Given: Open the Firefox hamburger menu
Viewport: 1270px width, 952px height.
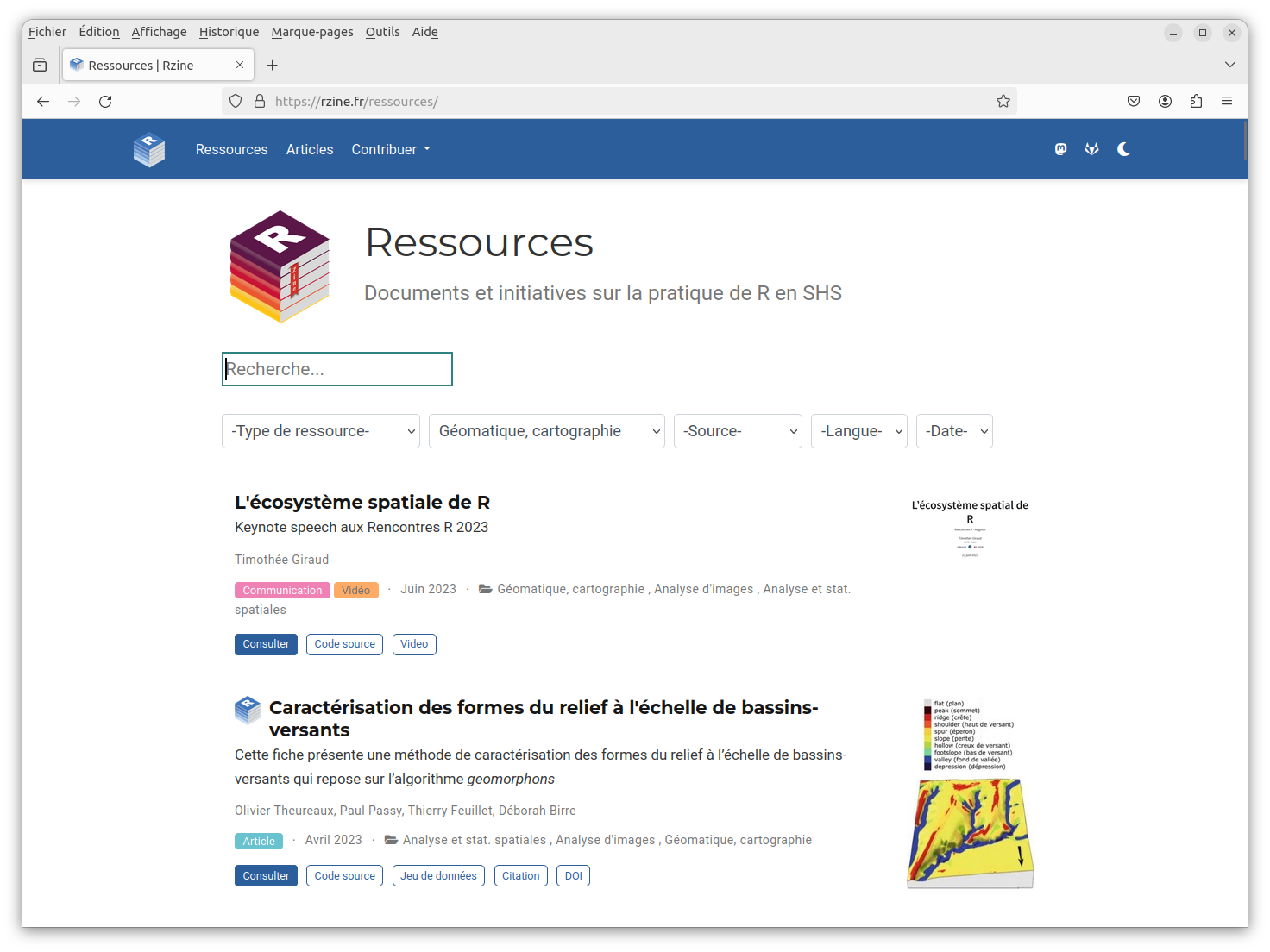Looking at the screenshot, I should coord(1226,102).
